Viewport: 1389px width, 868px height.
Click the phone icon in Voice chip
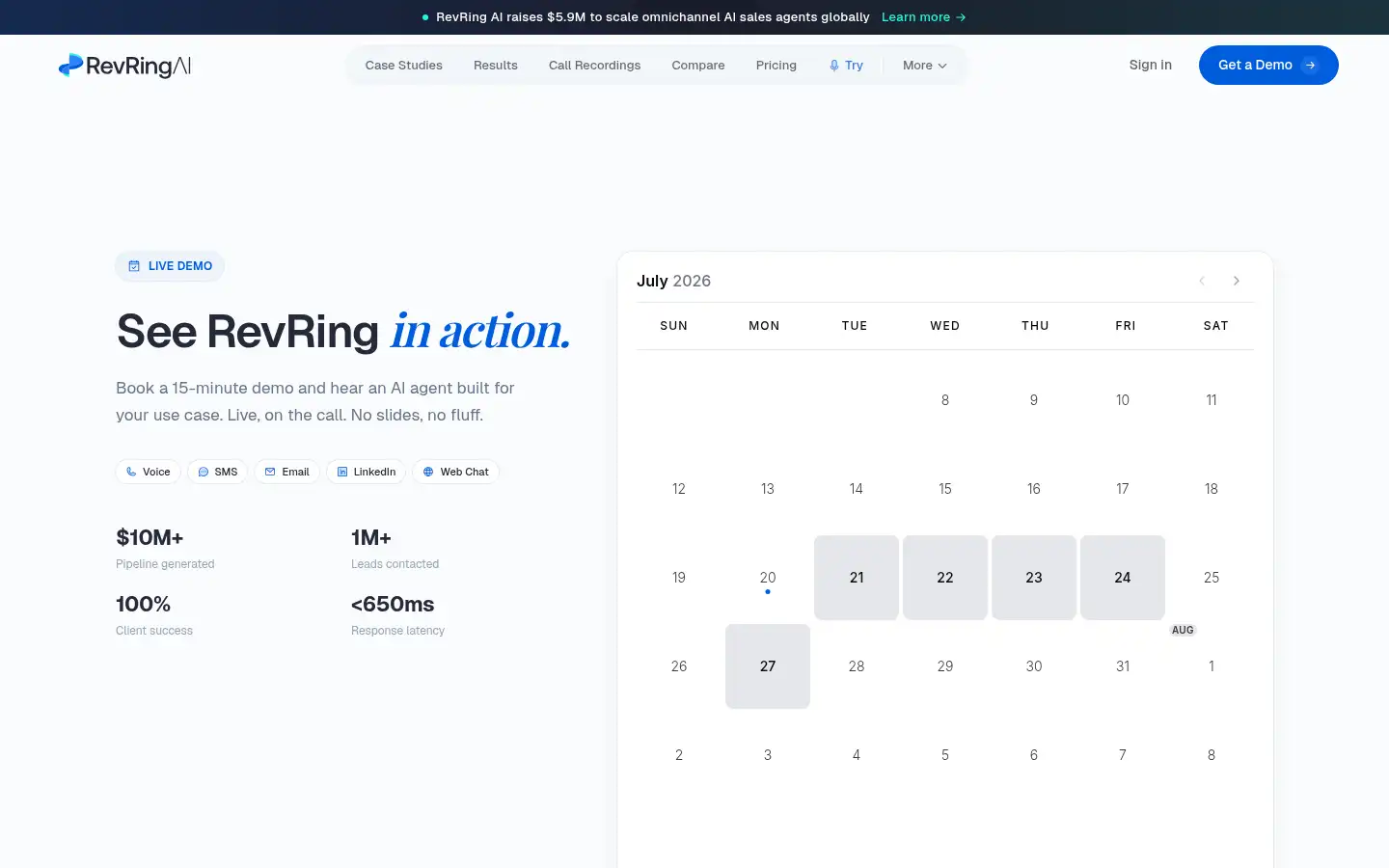click(131, 472)
